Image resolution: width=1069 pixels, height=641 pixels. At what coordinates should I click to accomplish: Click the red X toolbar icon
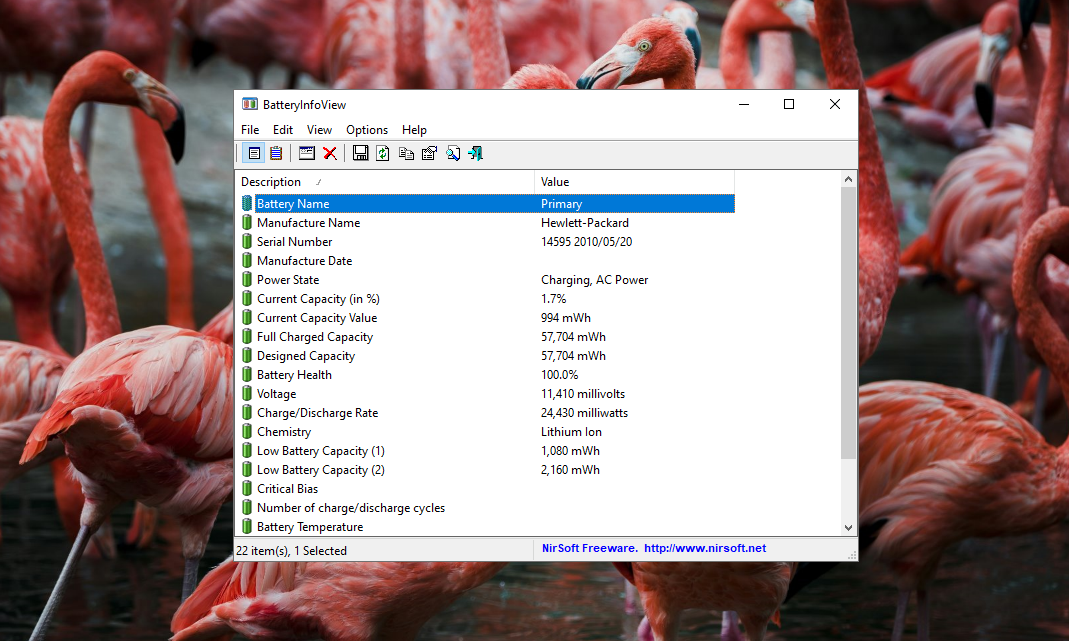pos(329,153)
